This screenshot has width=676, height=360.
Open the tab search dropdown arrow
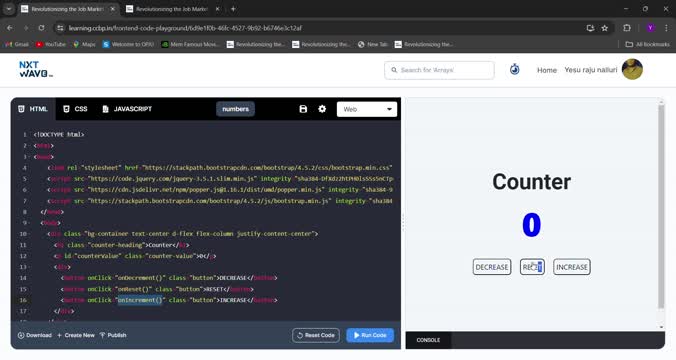point(9,9)
